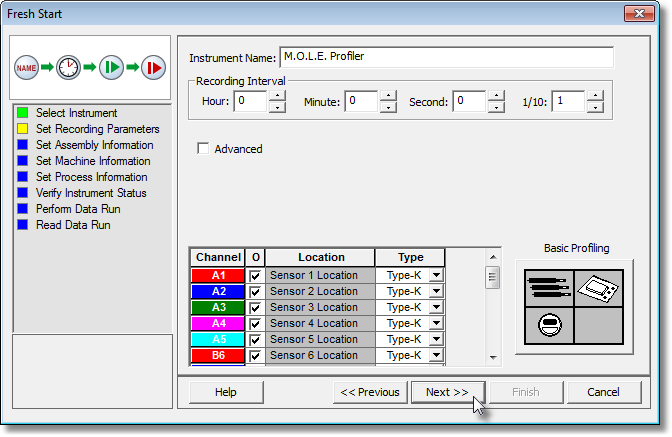672x437 pixels.
Task: Click the Second input field
Action: [x=470, y=101]
